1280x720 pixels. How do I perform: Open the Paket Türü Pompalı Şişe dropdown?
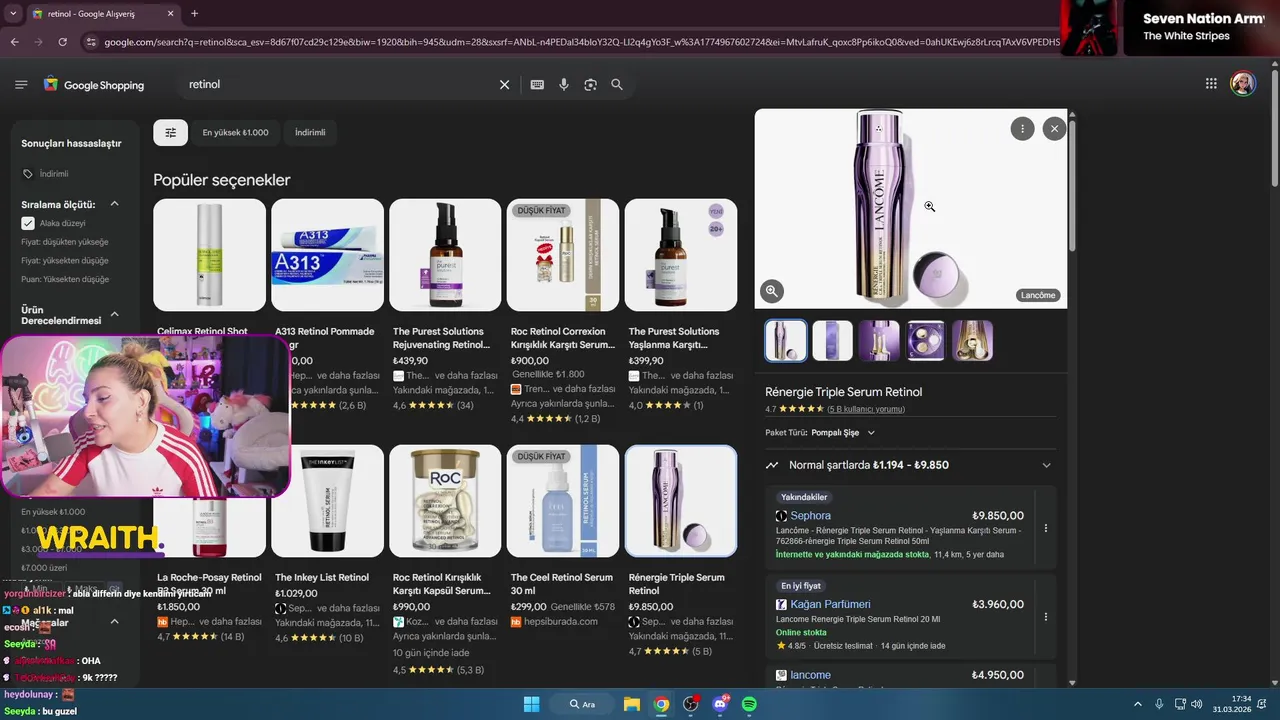click(844, 433)
